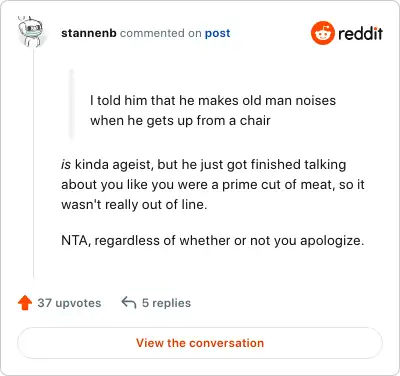Click "when he gets up from a chair" line
400x376 pixels.
(180, 121)
